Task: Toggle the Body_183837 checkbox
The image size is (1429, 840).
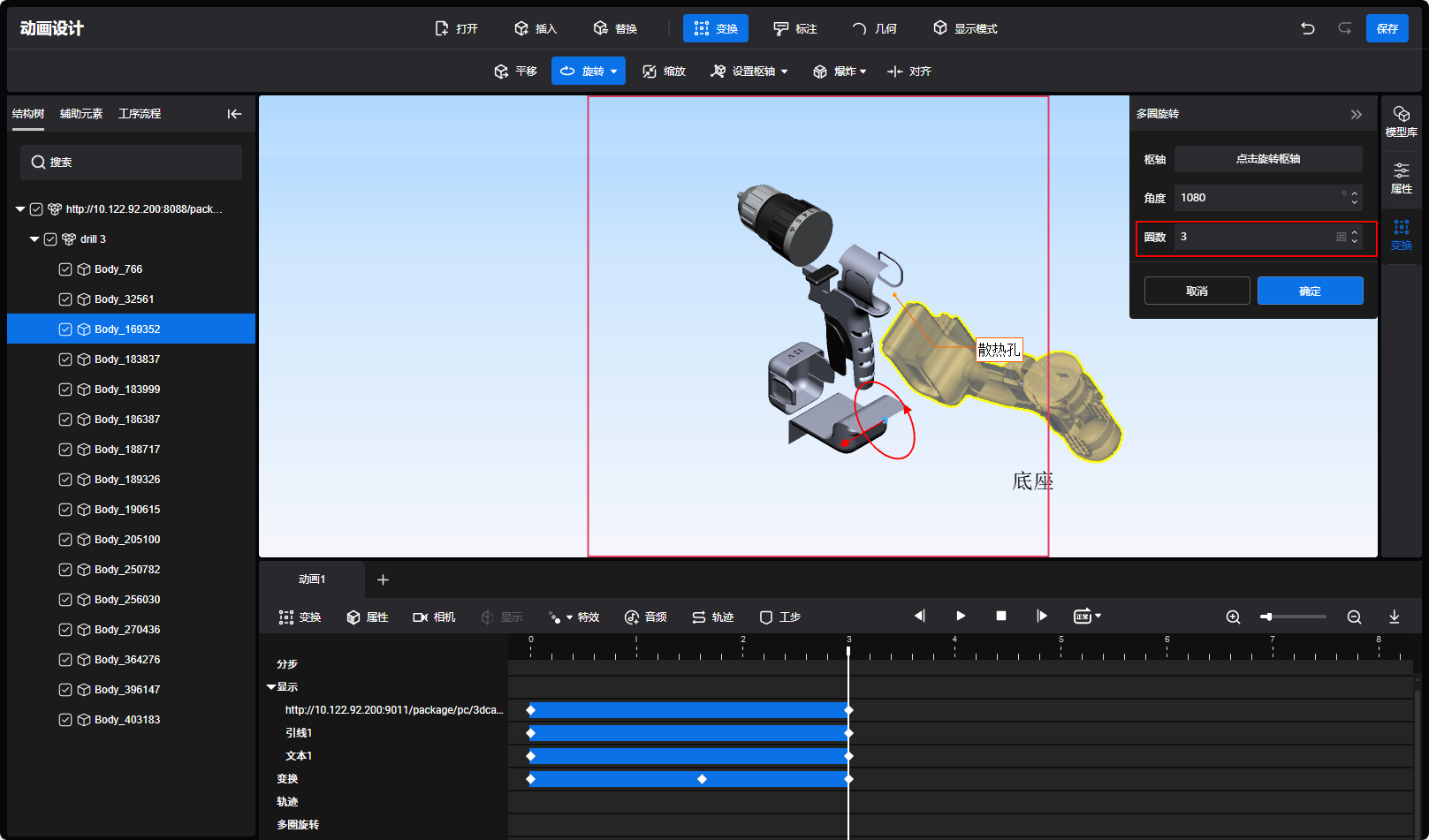Action: tap(65, 359)
